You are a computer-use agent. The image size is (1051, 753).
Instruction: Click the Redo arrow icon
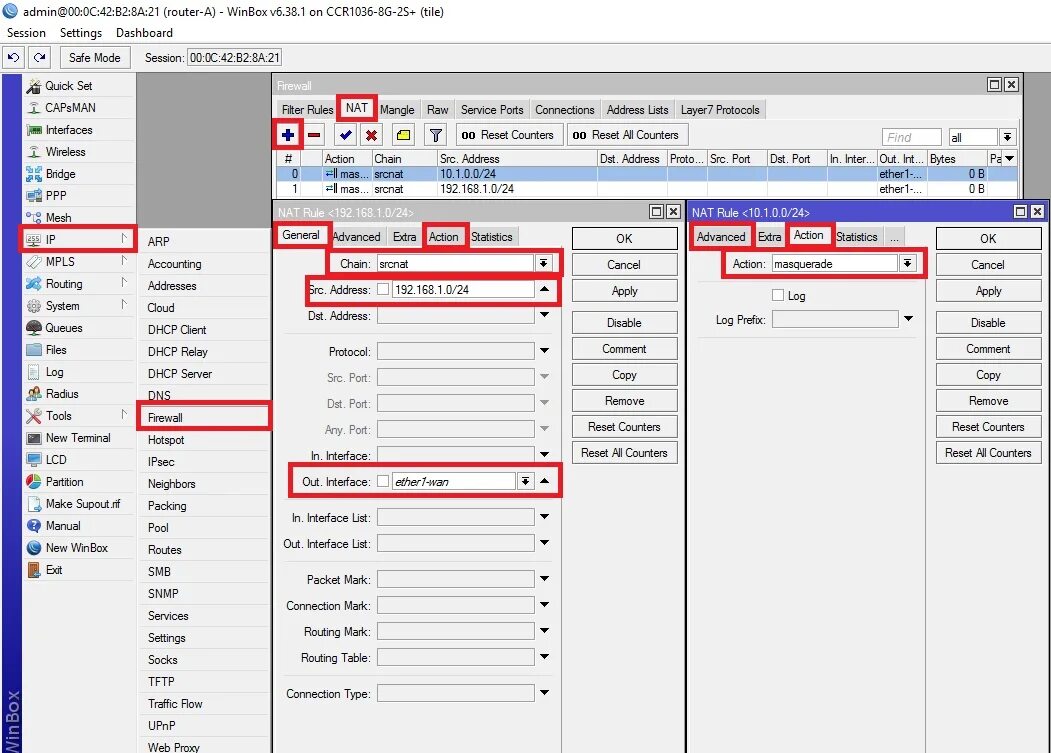click(40, 58)
